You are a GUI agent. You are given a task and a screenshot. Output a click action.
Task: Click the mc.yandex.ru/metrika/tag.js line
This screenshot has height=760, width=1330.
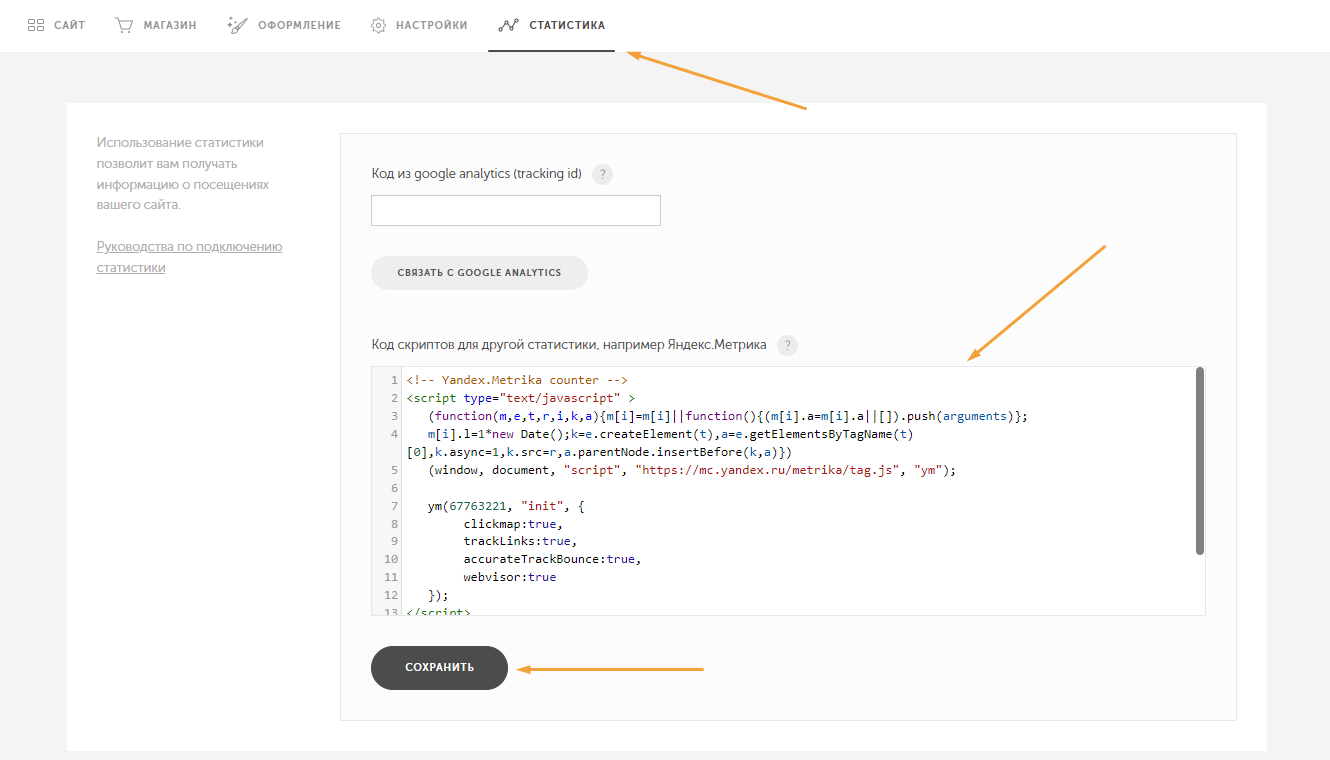[692, 470]
